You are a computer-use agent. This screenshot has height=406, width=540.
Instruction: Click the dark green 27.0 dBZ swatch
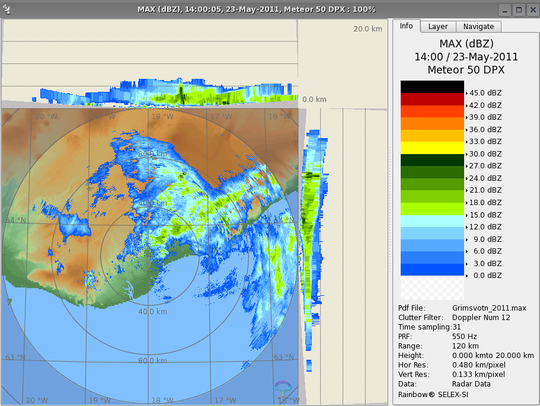[x=432, y=160]
